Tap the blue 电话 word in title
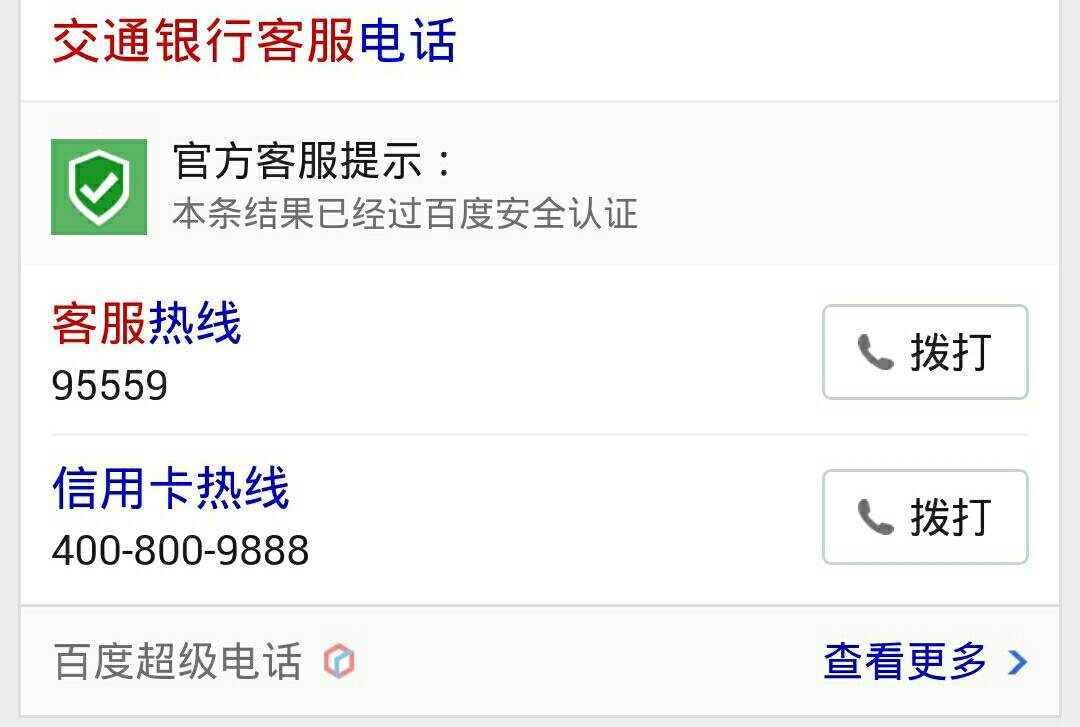Screen dimensions: 1080x727 point(407,41)
